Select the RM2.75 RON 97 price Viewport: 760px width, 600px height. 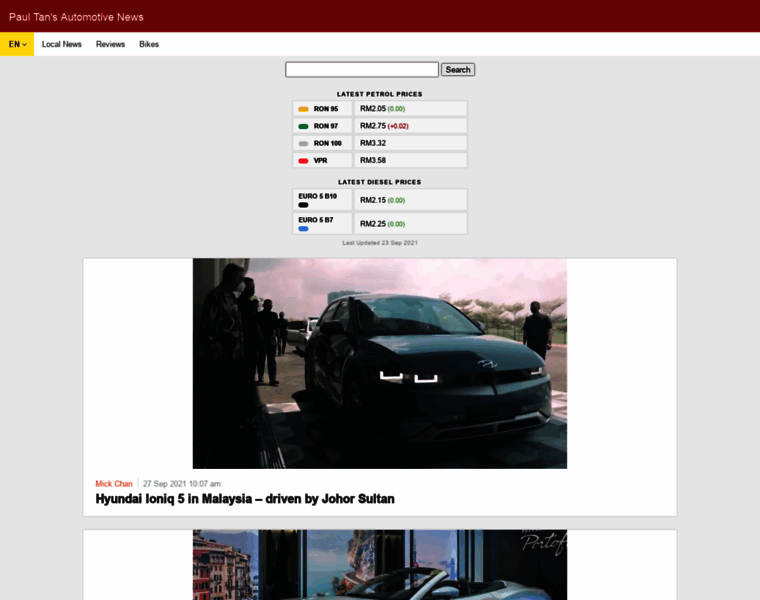pyautogui.click(x=373, y=126)
